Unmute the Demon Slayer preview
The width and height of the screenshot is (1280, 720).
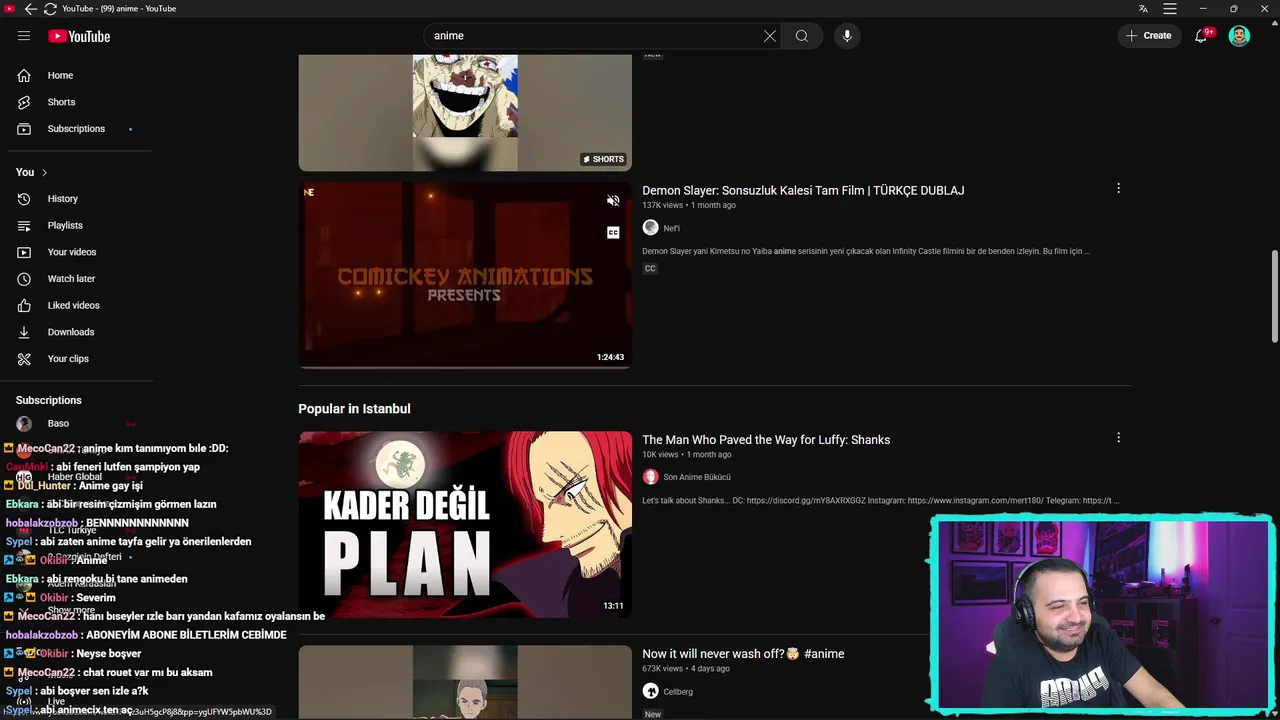(613, 201)
